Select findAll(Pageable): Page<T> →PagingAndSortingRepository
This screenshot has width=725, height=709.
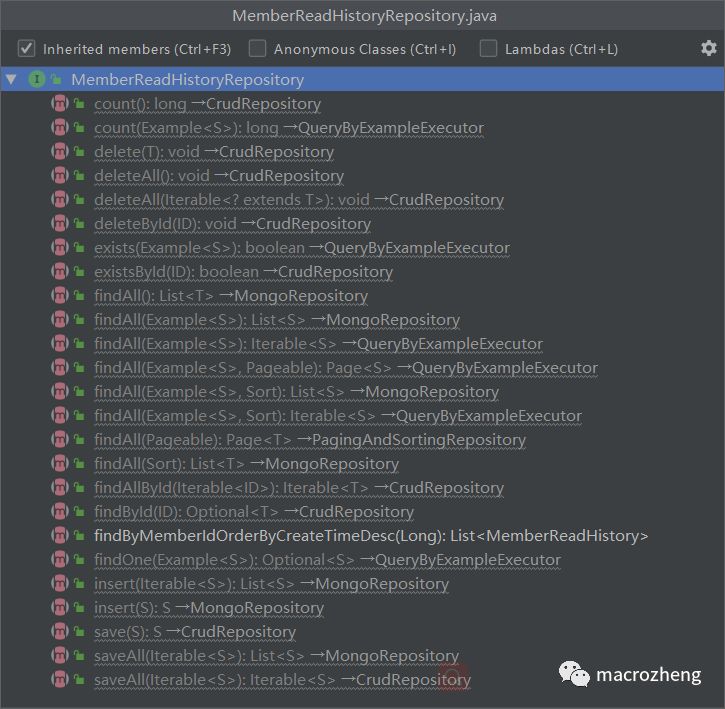click(310, 440)
